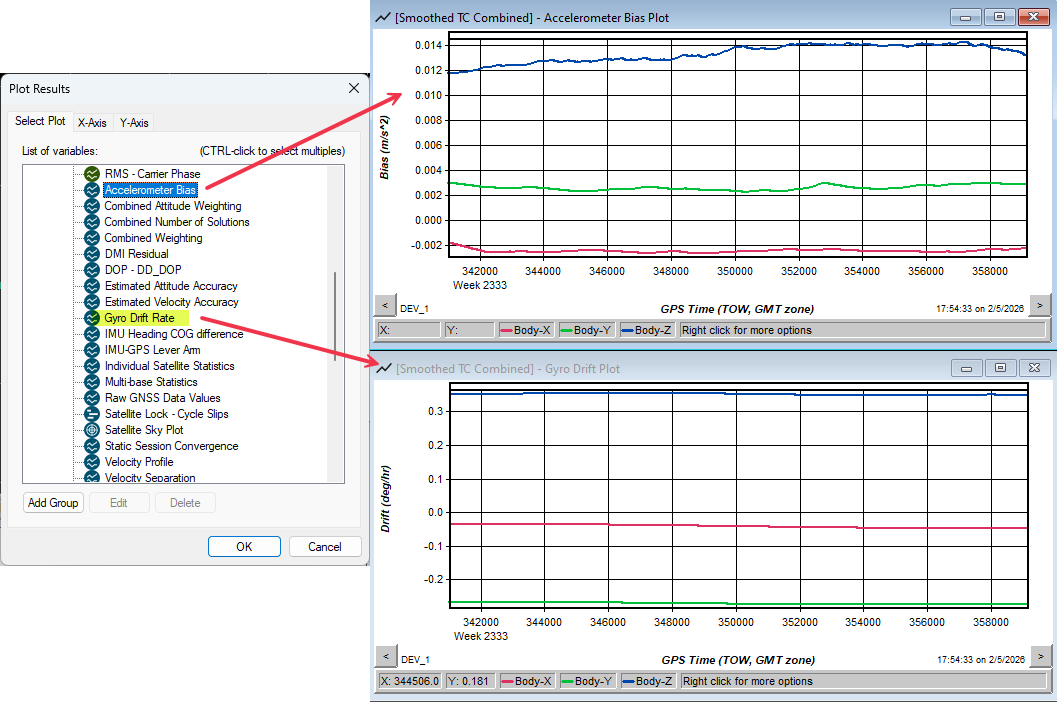
Task: Select Combined Attitude Weighting variable
Action: coord(173,206)
